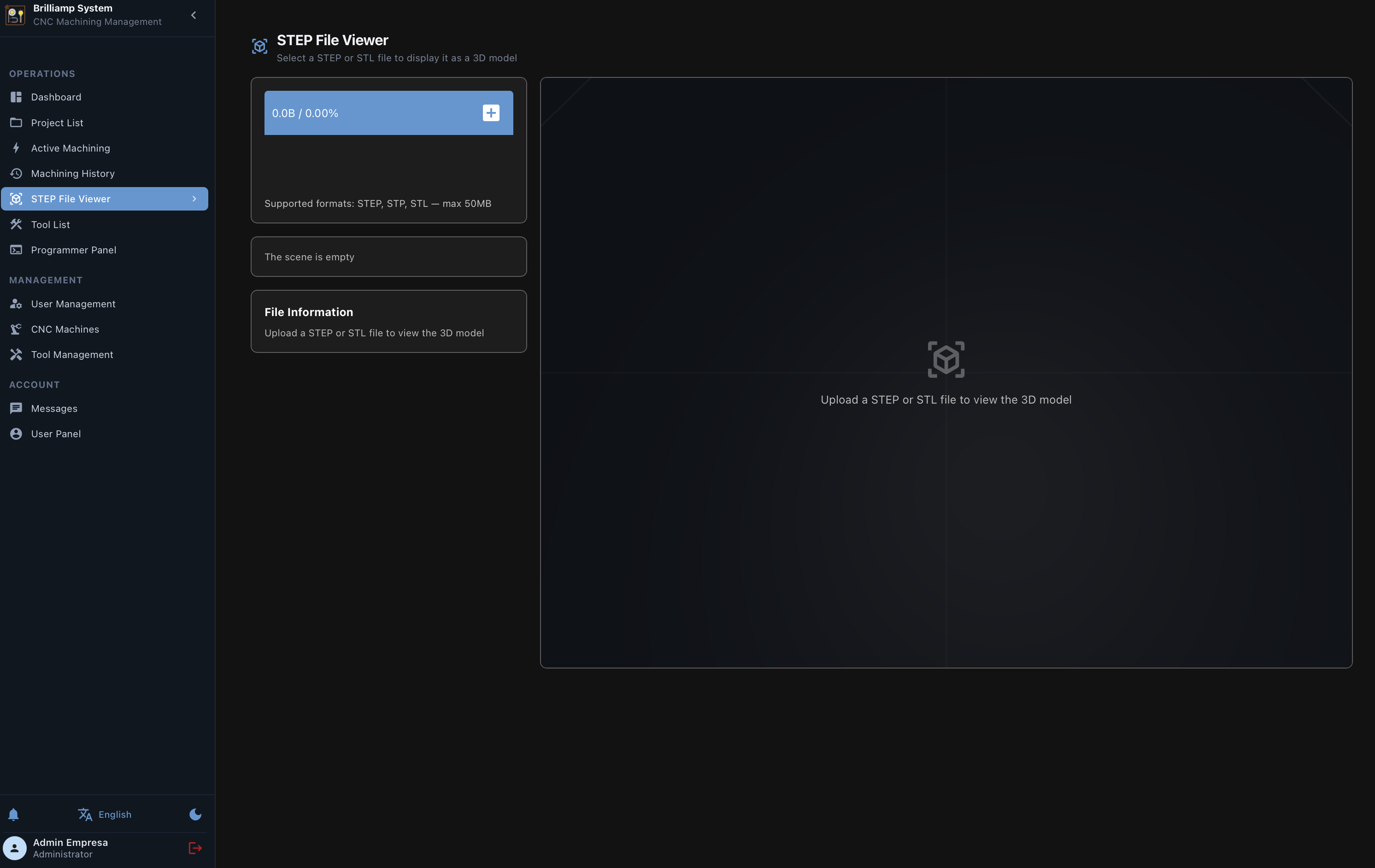Click the Programmer Panel terminal icon

pyautogui.click(x=16, y=250)
